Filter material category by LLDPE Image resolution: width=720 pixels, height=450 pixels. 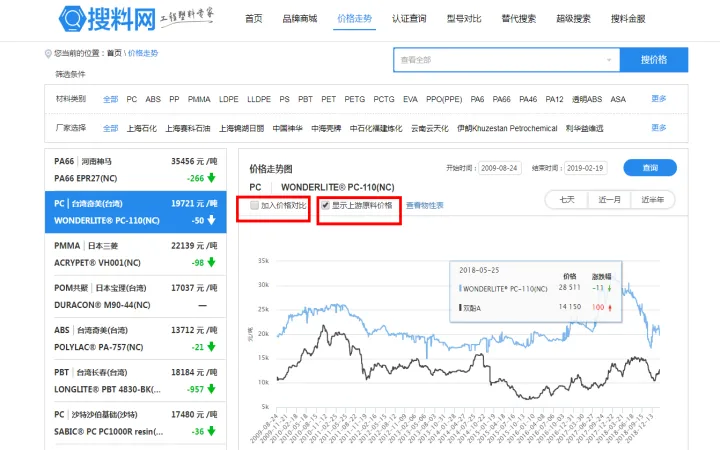(x=259, y=99)
